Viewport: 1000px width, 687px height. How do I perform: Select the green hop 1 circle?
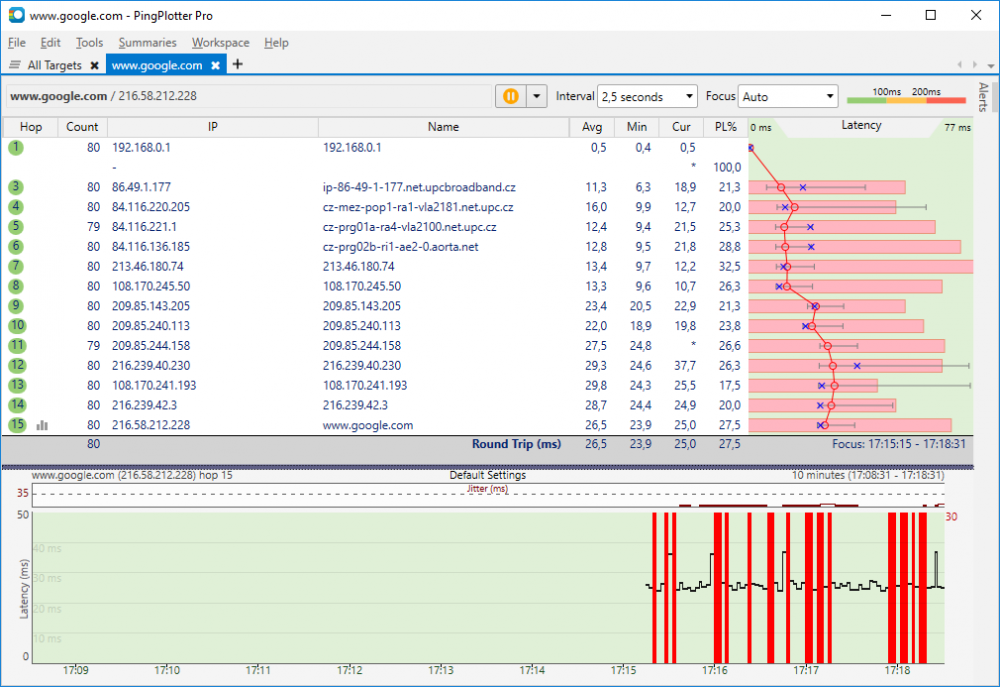click(16, 147)
